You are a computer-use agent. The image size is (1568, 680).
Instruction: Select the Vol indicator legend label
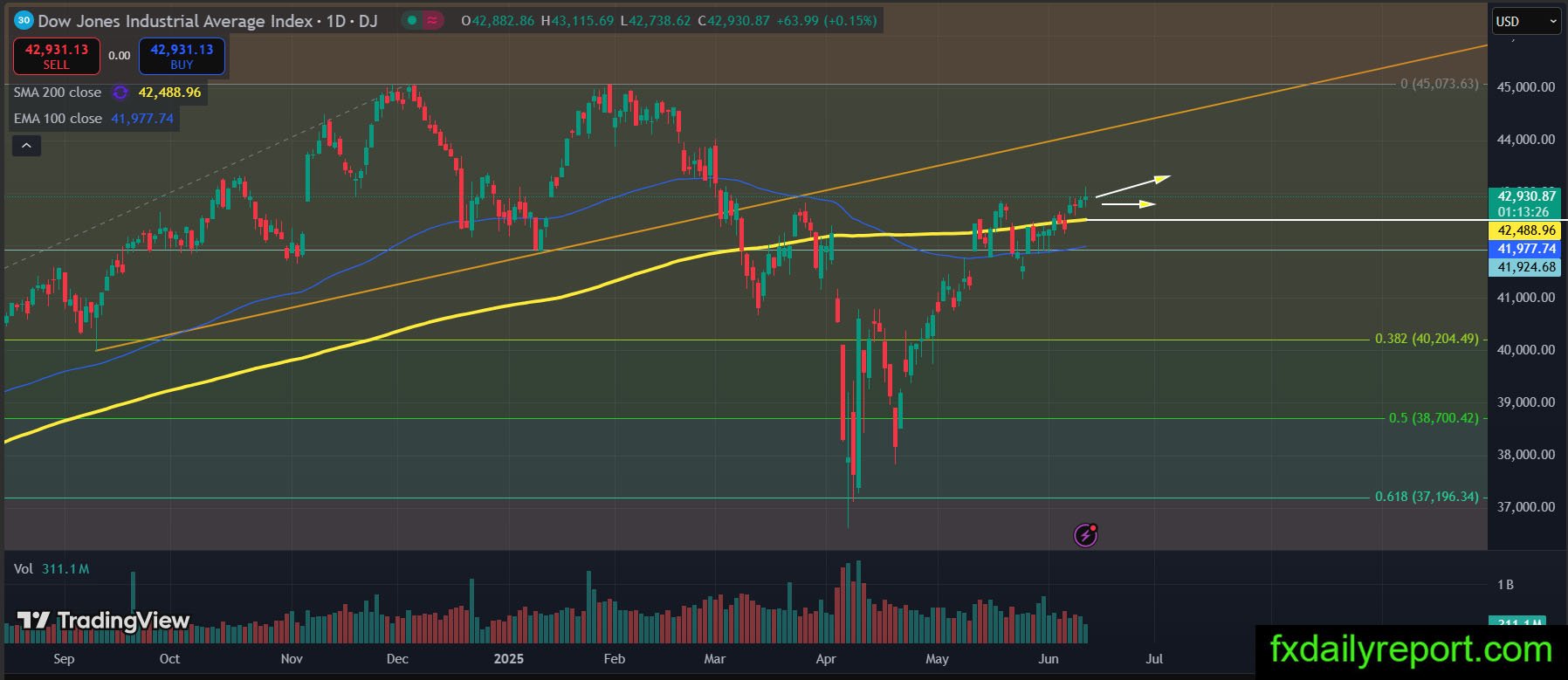point(24,569)
